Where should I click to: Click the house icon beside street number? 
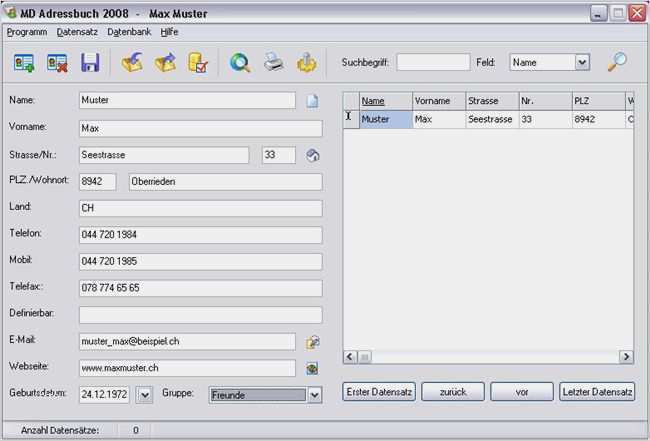tap(313, 155)
